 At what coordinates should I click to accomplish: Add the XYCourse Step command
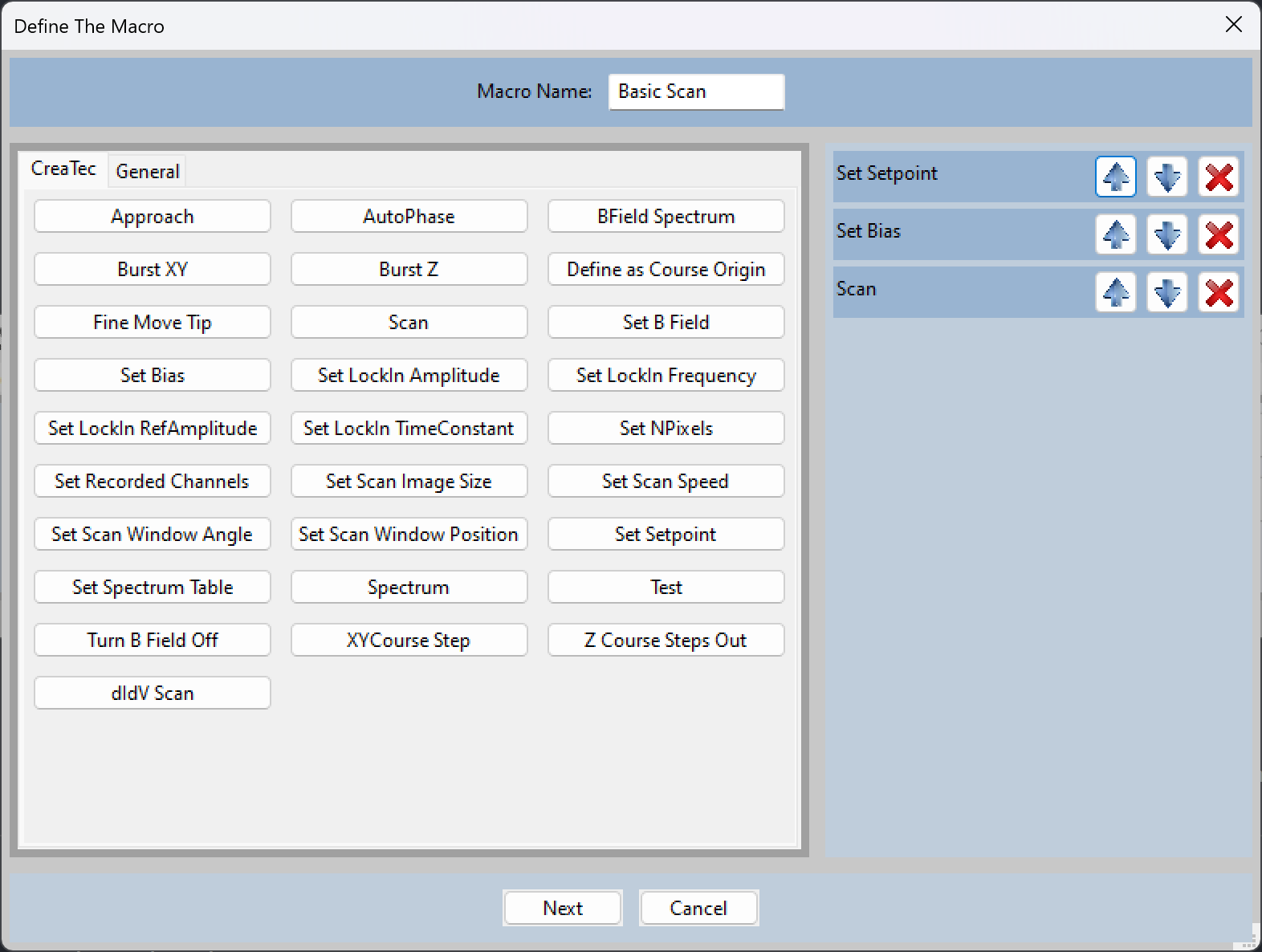(x=409, y=641)
